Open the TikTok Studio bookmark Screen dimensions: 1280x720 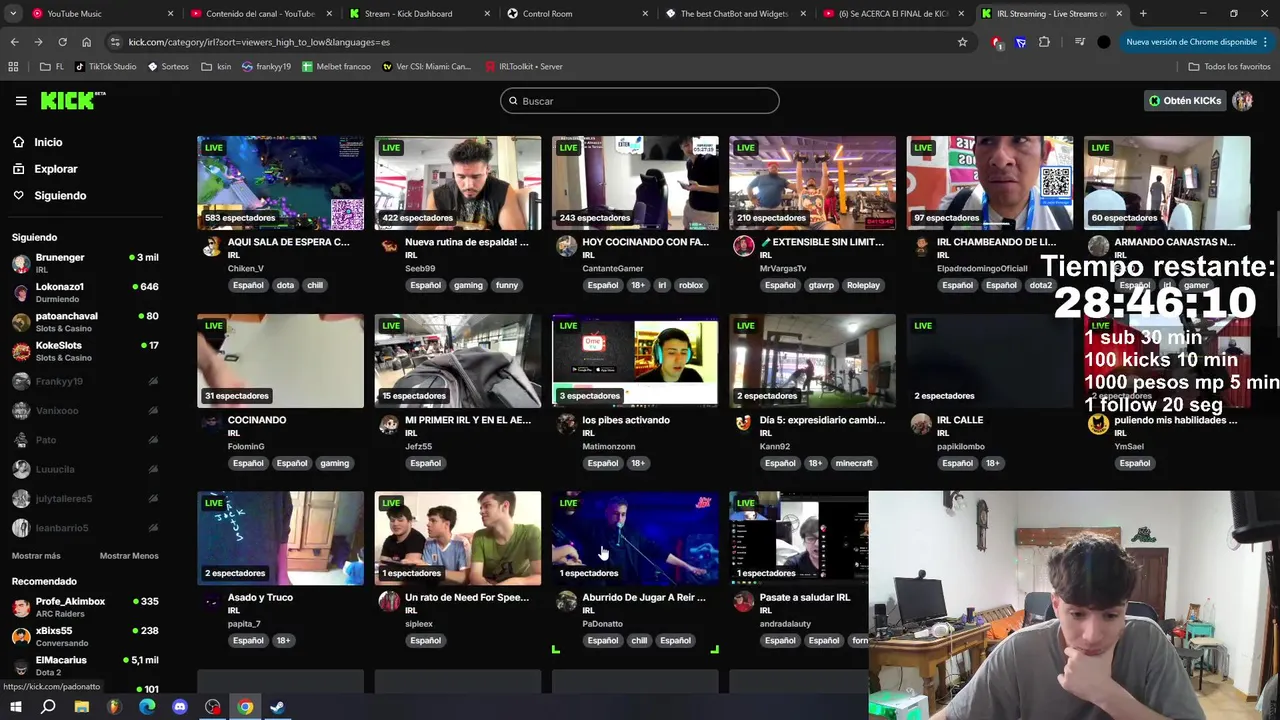point(105,66)
